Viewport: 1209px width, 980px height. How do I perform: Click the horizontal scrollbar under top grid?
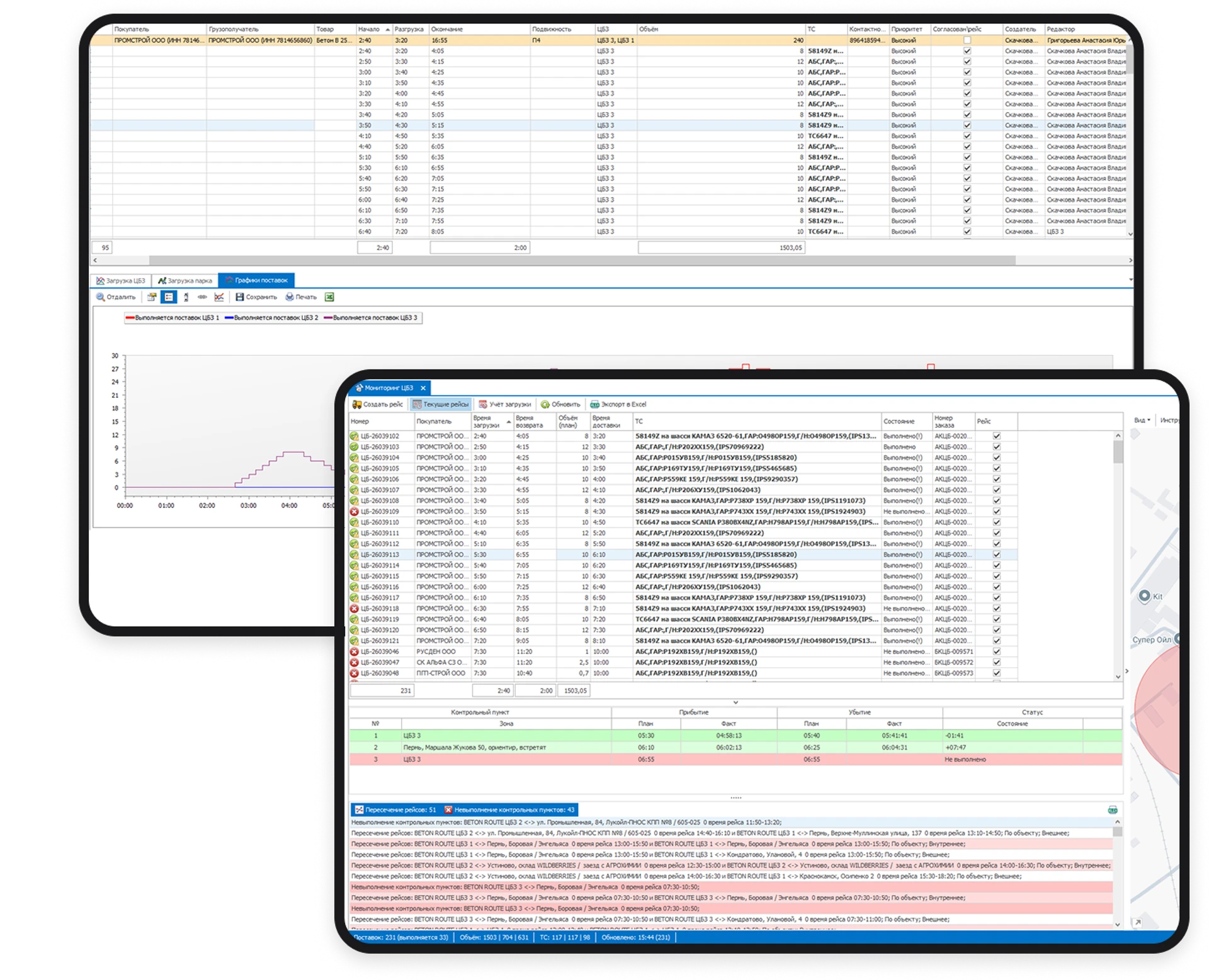582,260
